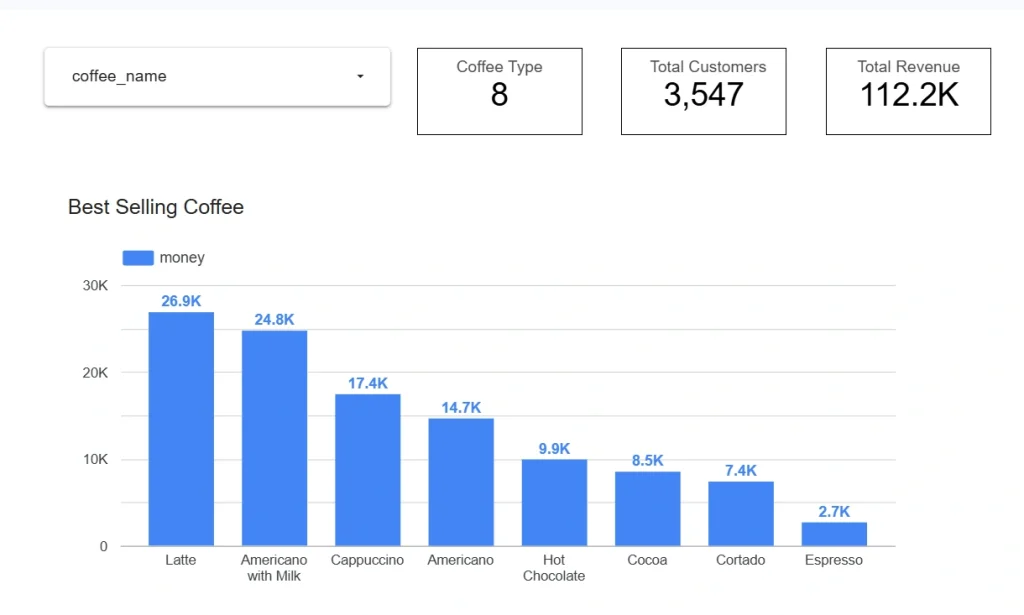This screenshot has width=1024, height=615.
Task: Click the Hot Chocolate bar
Action: 554,503
